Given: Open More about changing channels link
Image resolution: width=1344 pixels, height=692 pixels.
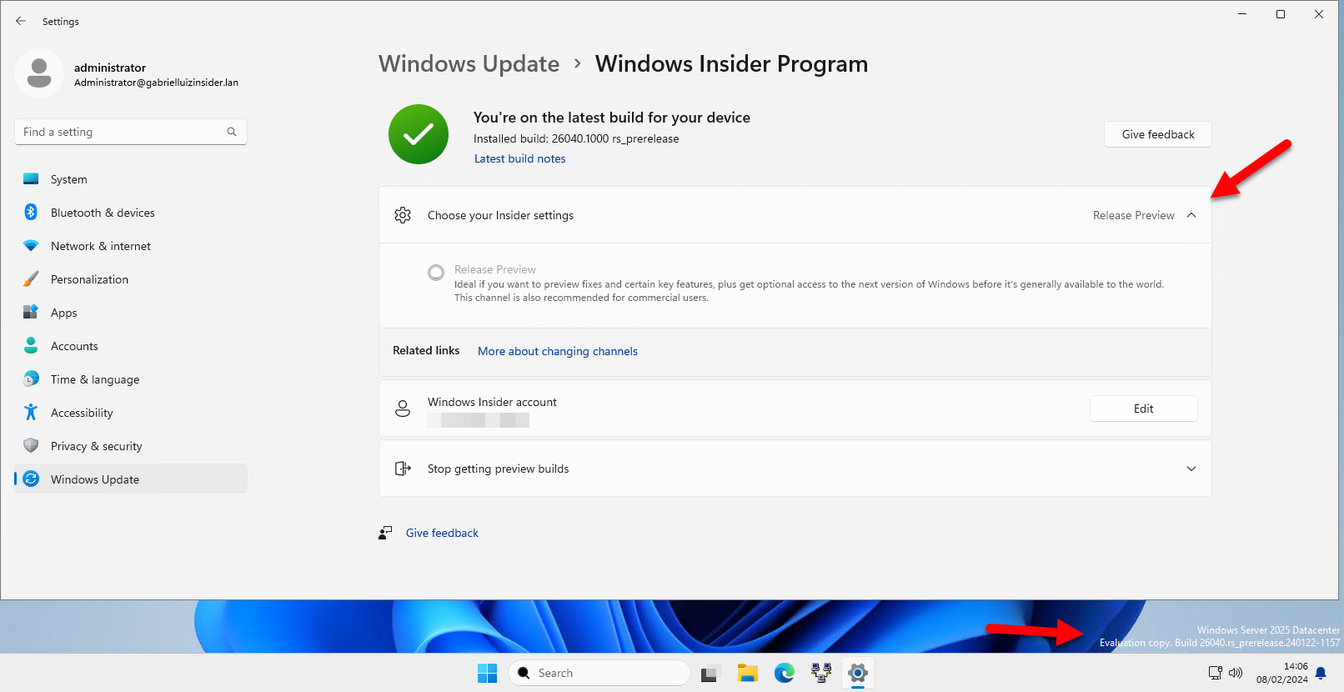Looking at the screenshot, I should pyautogui.click(x=558, y=351).
